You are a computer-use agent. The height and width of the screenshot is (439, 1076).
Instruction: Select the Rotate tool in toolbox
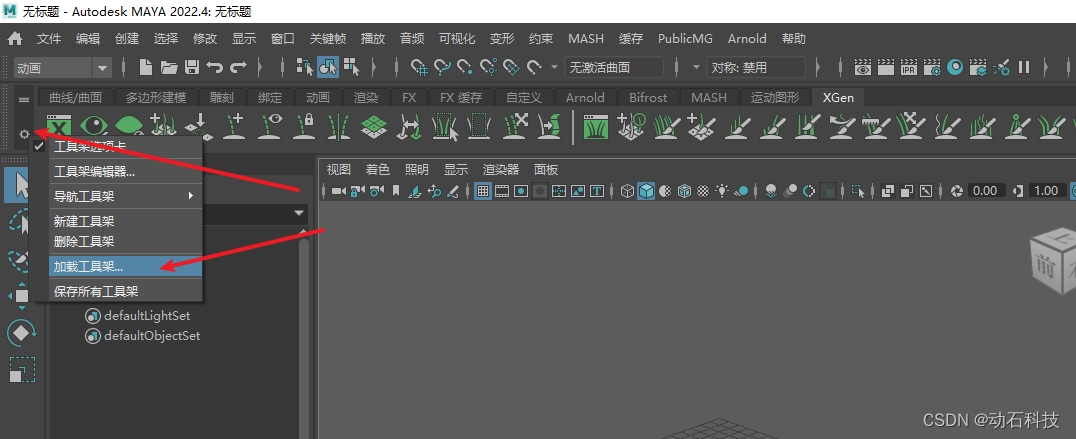22,333
